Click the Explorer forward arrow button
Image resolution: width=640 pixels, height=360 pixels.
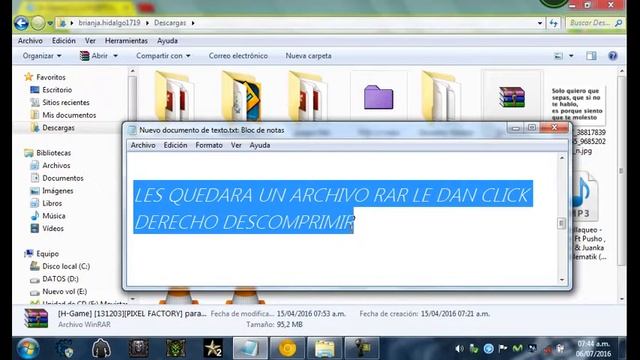[x=38, y=23]
